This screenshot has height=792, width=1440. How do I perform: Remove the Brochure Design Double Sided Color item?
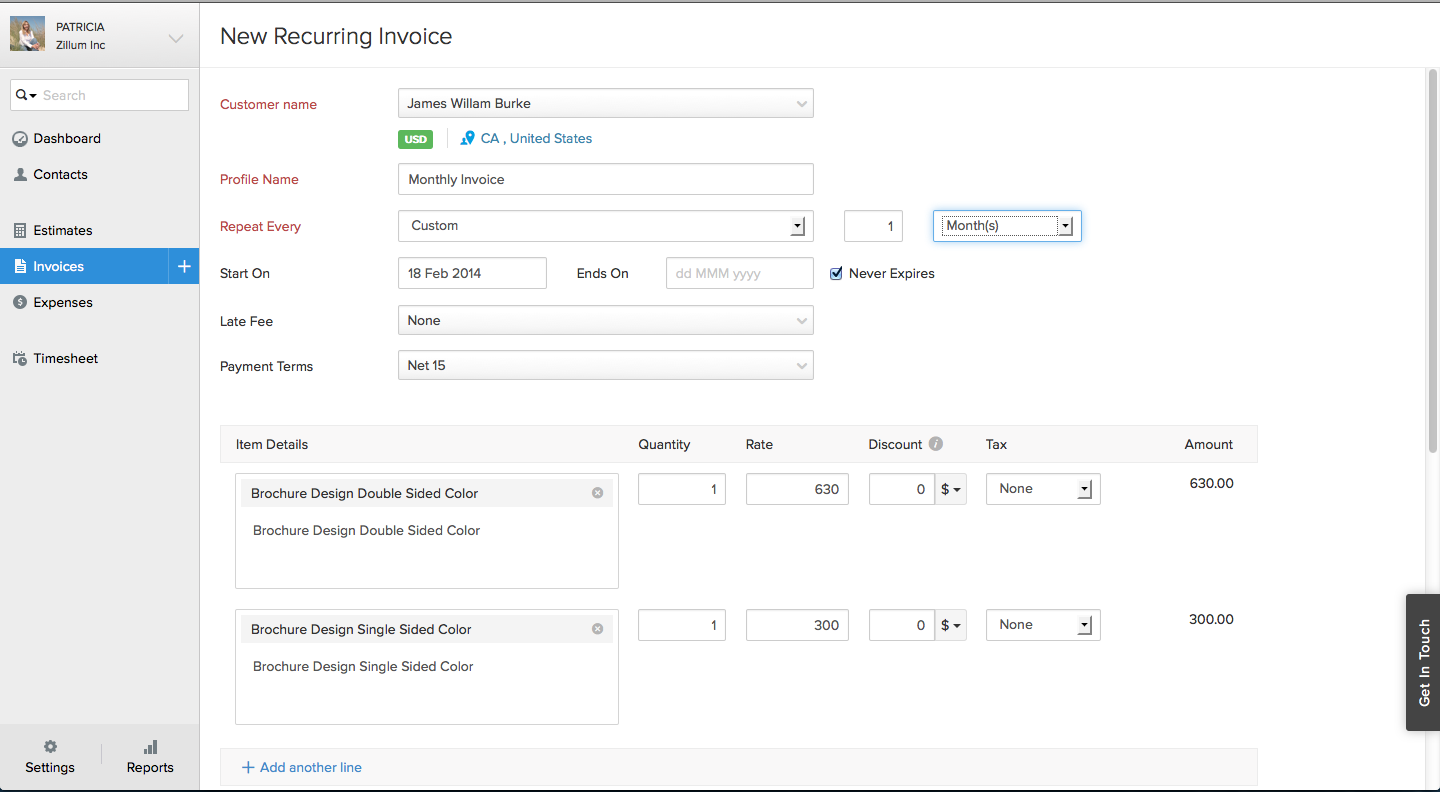(x=597, y=492)
